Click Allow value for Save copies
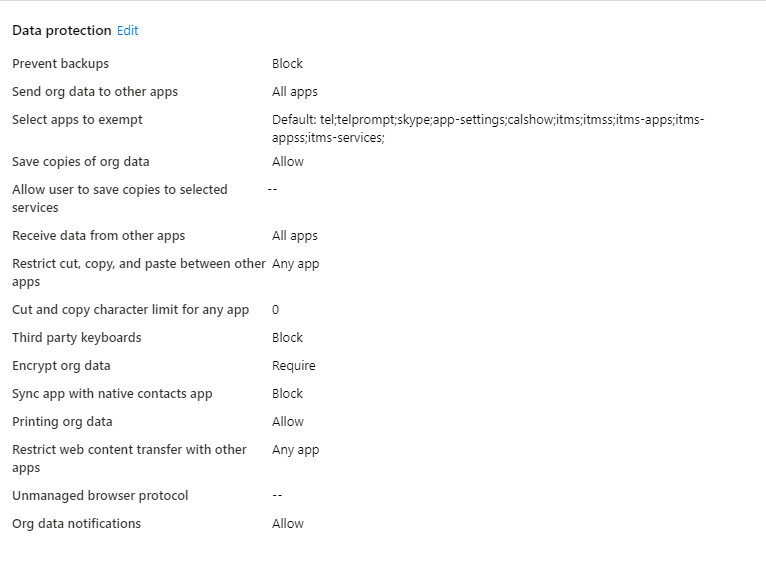This screenshot has height=562, width=766. tap(288, 162)
